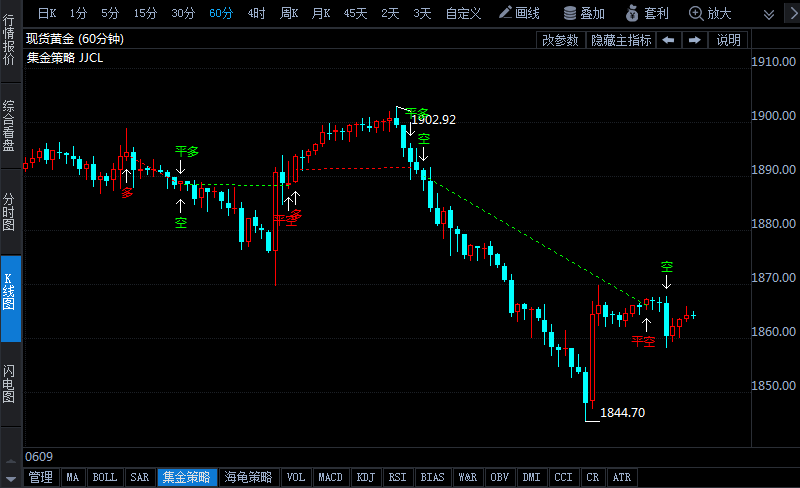Switch to 日K period
This screenshot has width=800, height=488.
point(47,13)
